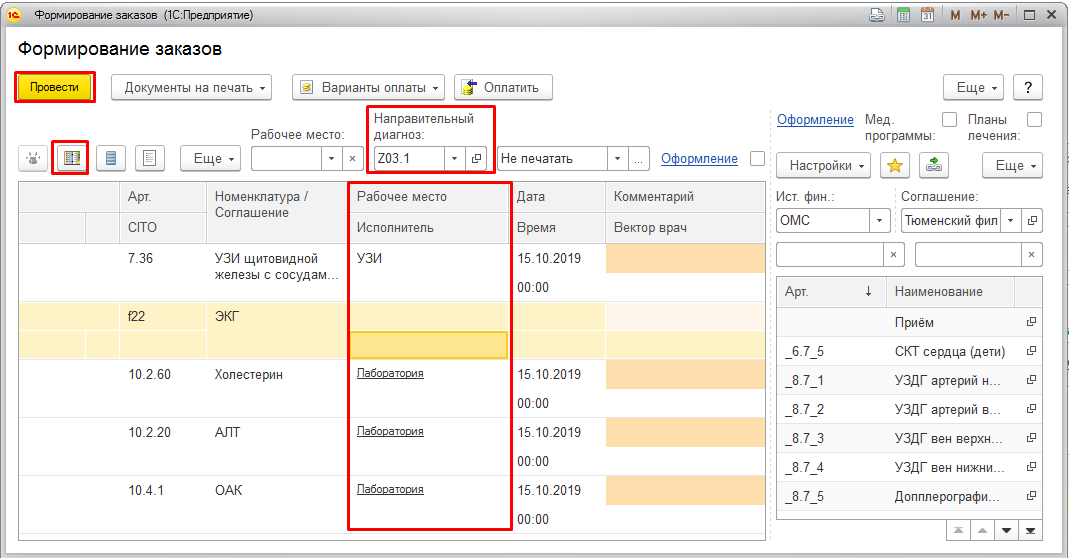Screen dimensions: 1069x558
Task: Click the colored table view icon
Action: click(x=71, y=158)
